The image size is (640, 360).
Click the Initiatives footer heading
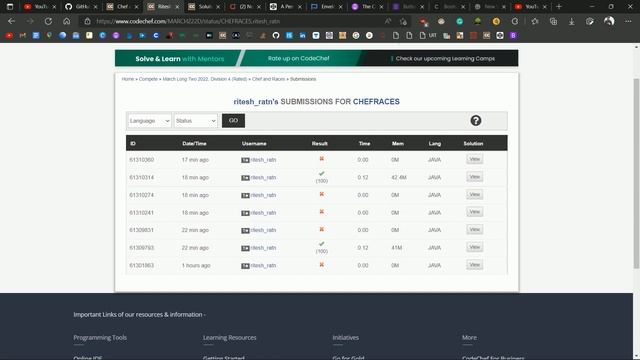345,338
